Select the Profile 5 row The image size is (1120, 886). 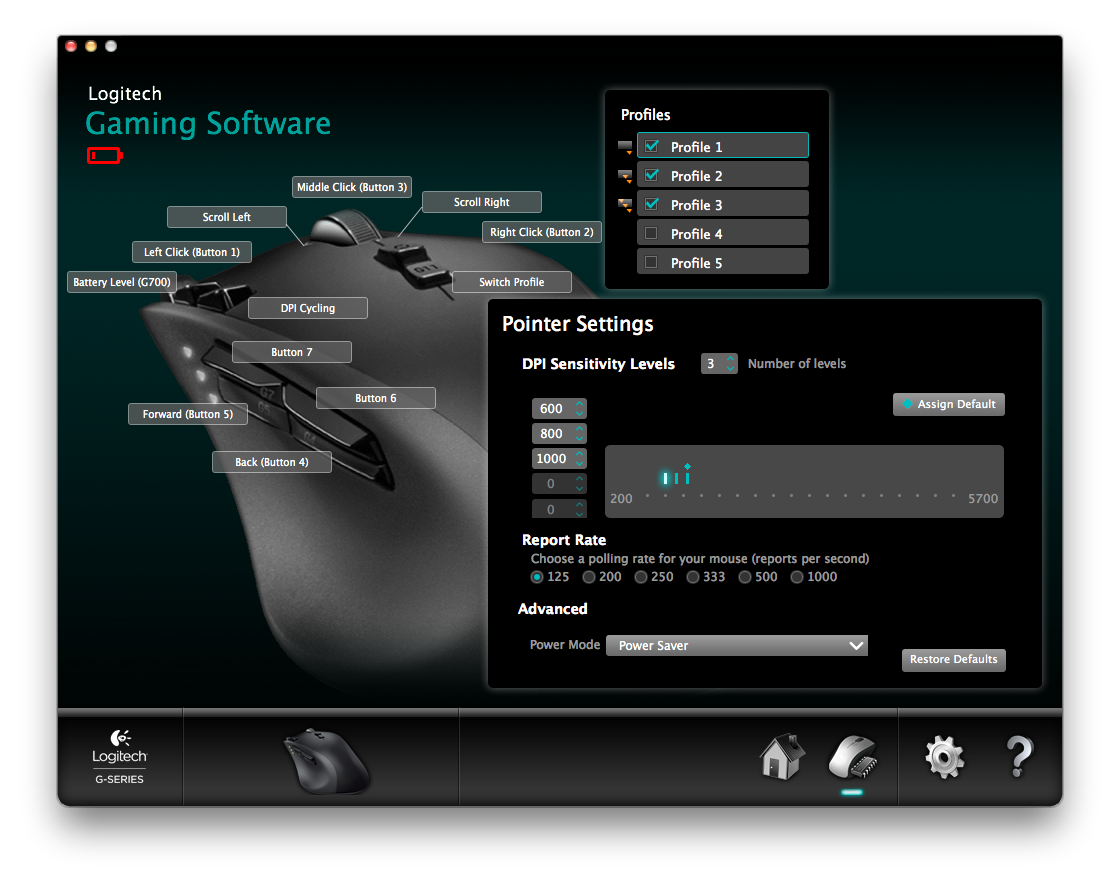[723, 263]
